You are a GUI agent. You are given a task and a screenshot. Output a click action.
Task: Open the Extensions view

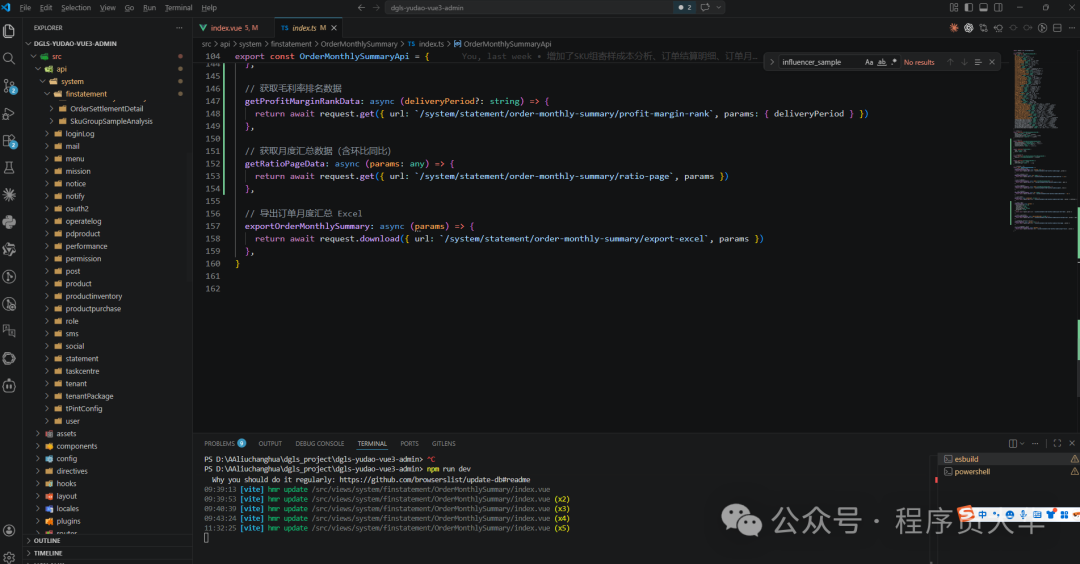[9, 141]
